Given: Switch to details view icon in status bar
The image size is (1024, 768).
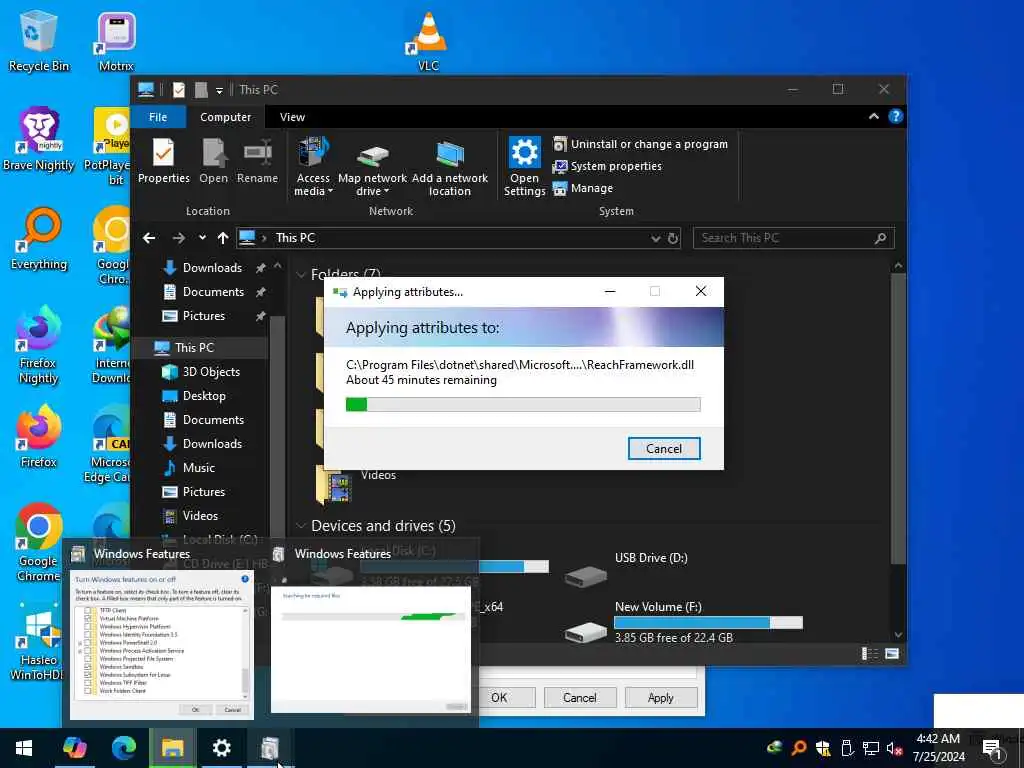Looking at the screenshot, I should tap(869, 653).
